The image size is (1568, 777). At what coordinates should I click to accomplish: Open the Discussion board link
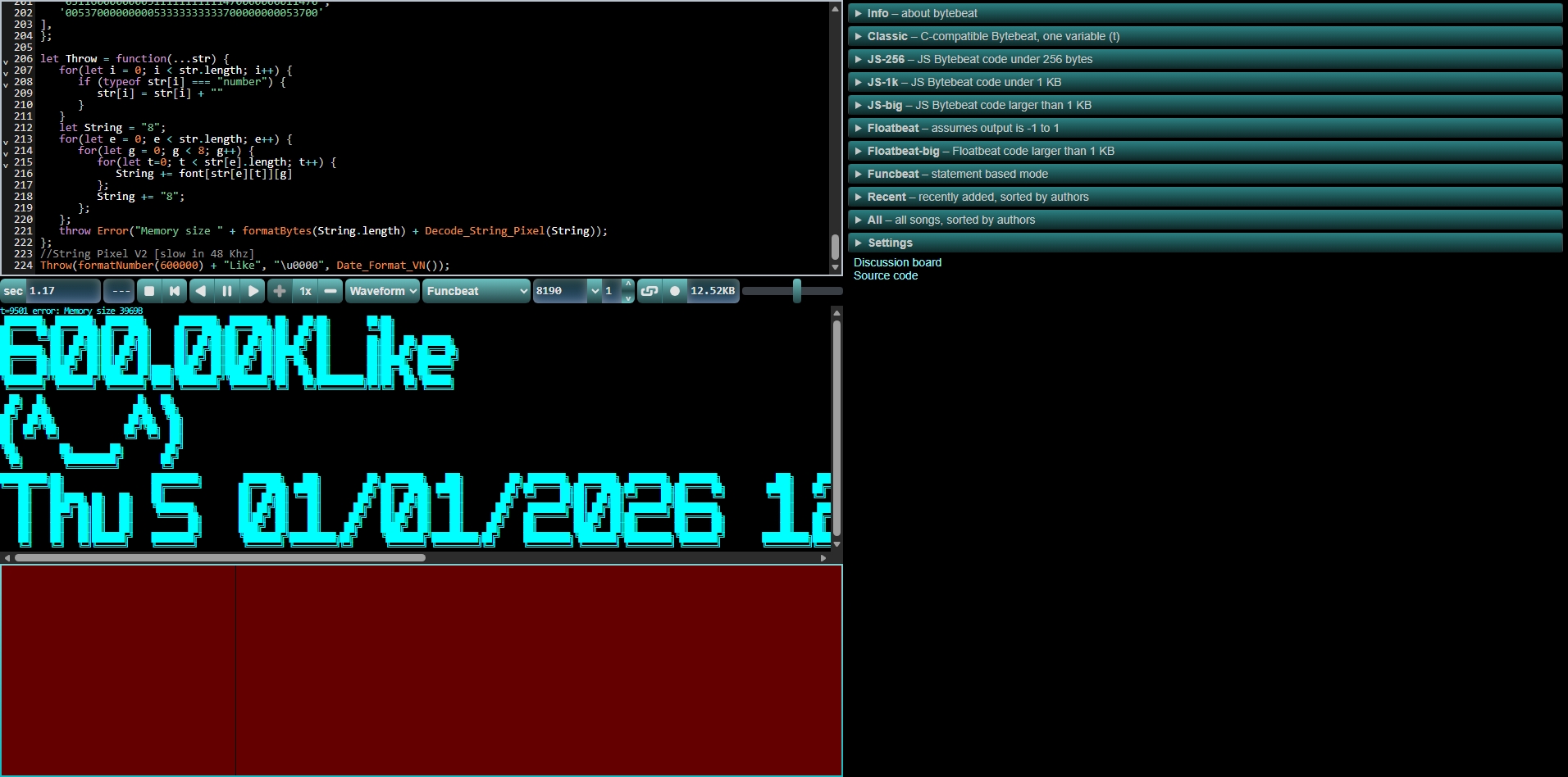897,262
